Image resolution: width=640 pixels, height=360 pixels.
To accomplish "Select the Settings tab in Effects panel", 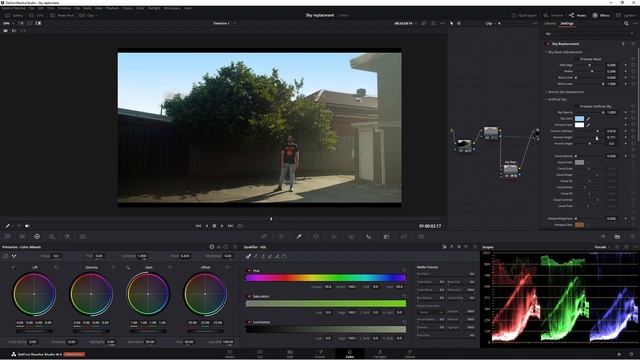I will [x=567, y=24].
